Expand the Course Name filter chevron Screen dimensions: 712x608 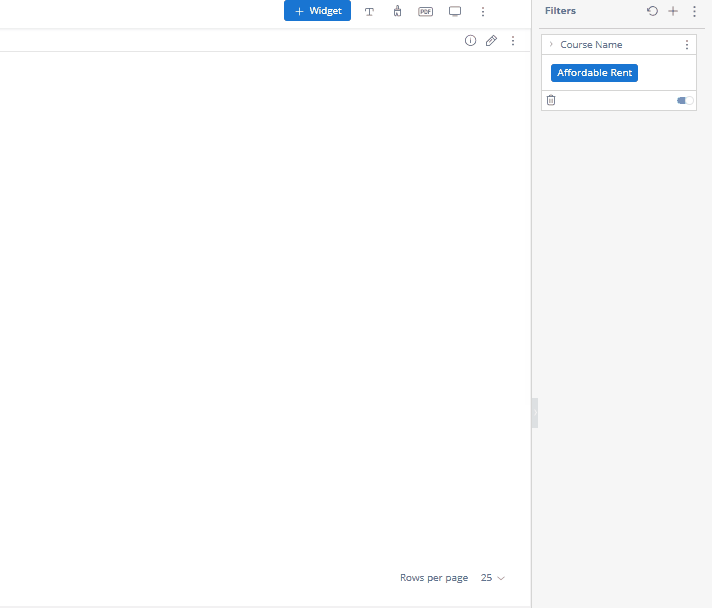[551, 45]
